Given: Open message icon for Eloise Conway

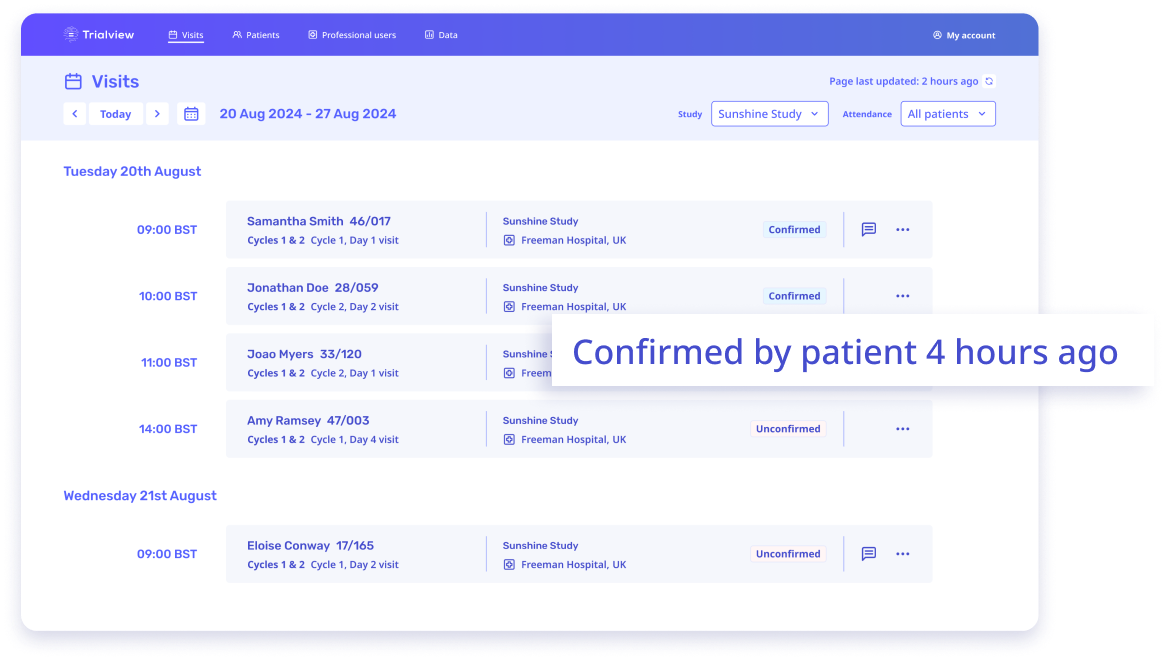Looking at the screenshot, I should coord(869,554).
